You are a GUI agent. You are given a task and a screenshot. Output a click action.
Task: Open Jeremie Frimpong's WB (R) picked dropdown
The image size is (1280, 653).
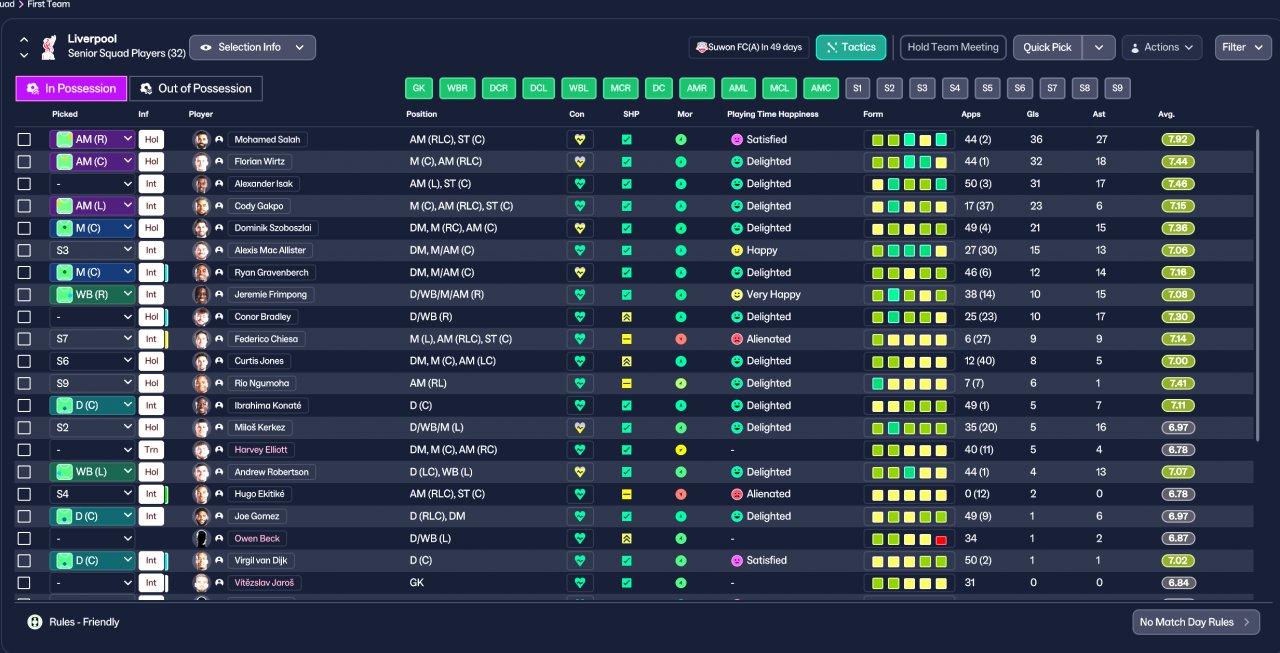pos(92,295)
